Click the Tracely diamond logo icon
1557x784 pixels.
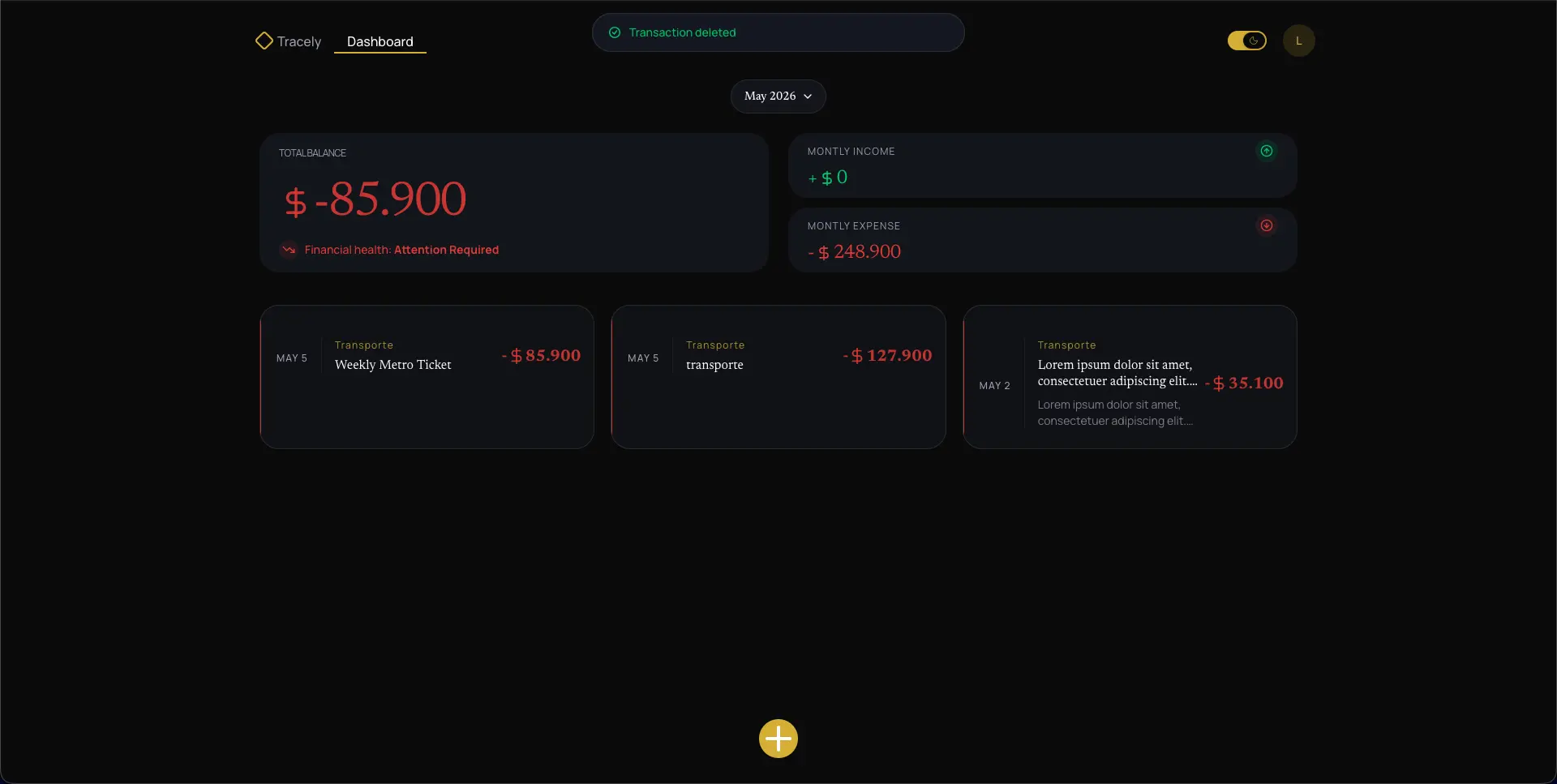coord(264,41)
